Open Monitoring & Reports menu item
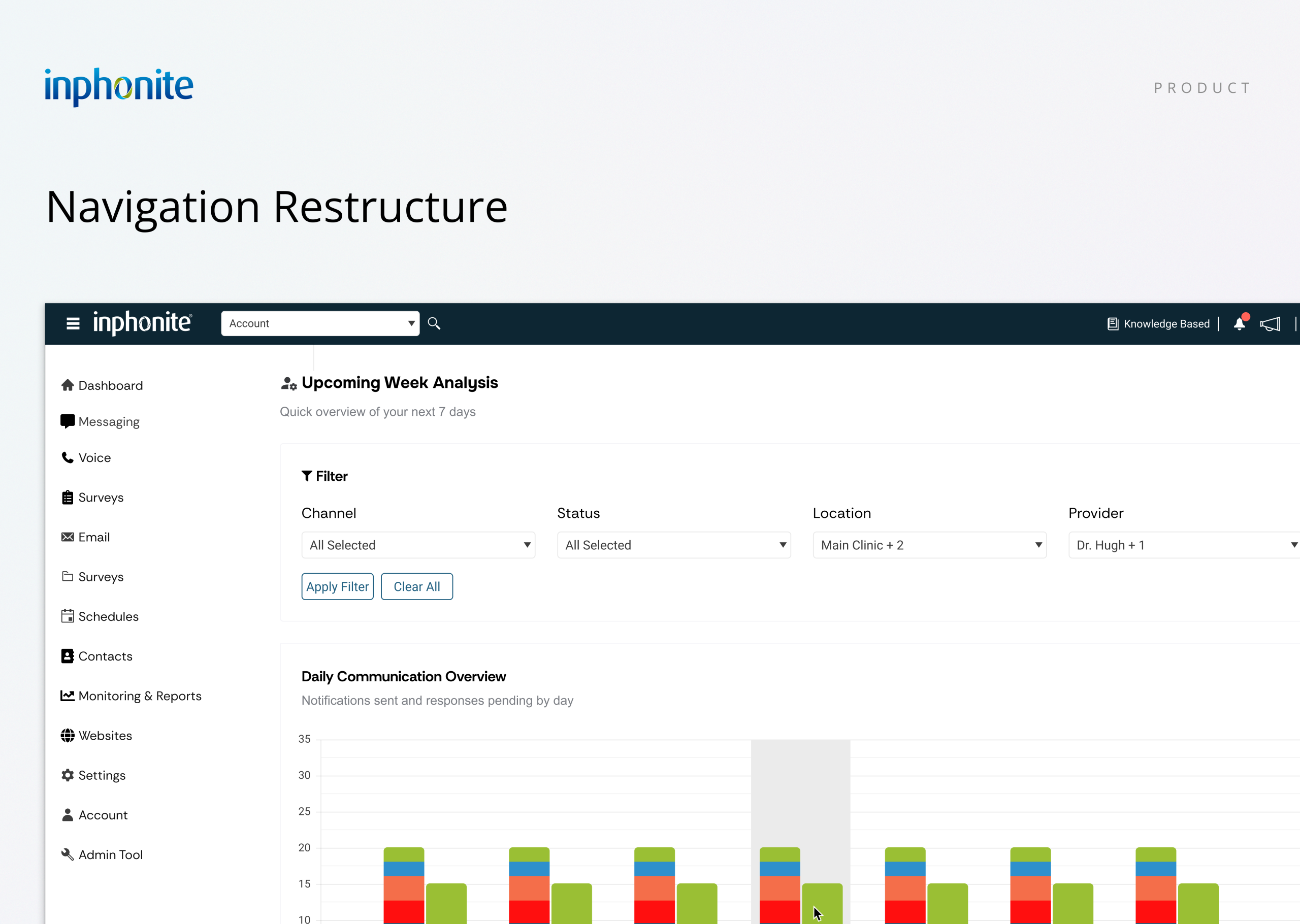The width and height of the screenshot is (1300, 924). point(140,696)
